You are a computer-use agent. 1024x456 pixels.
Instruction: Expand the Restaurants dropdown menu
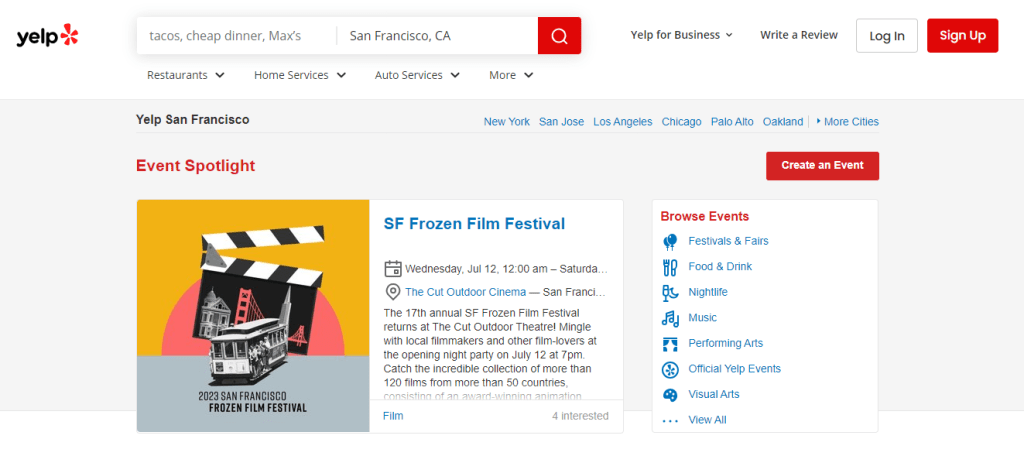click(185, 75)
